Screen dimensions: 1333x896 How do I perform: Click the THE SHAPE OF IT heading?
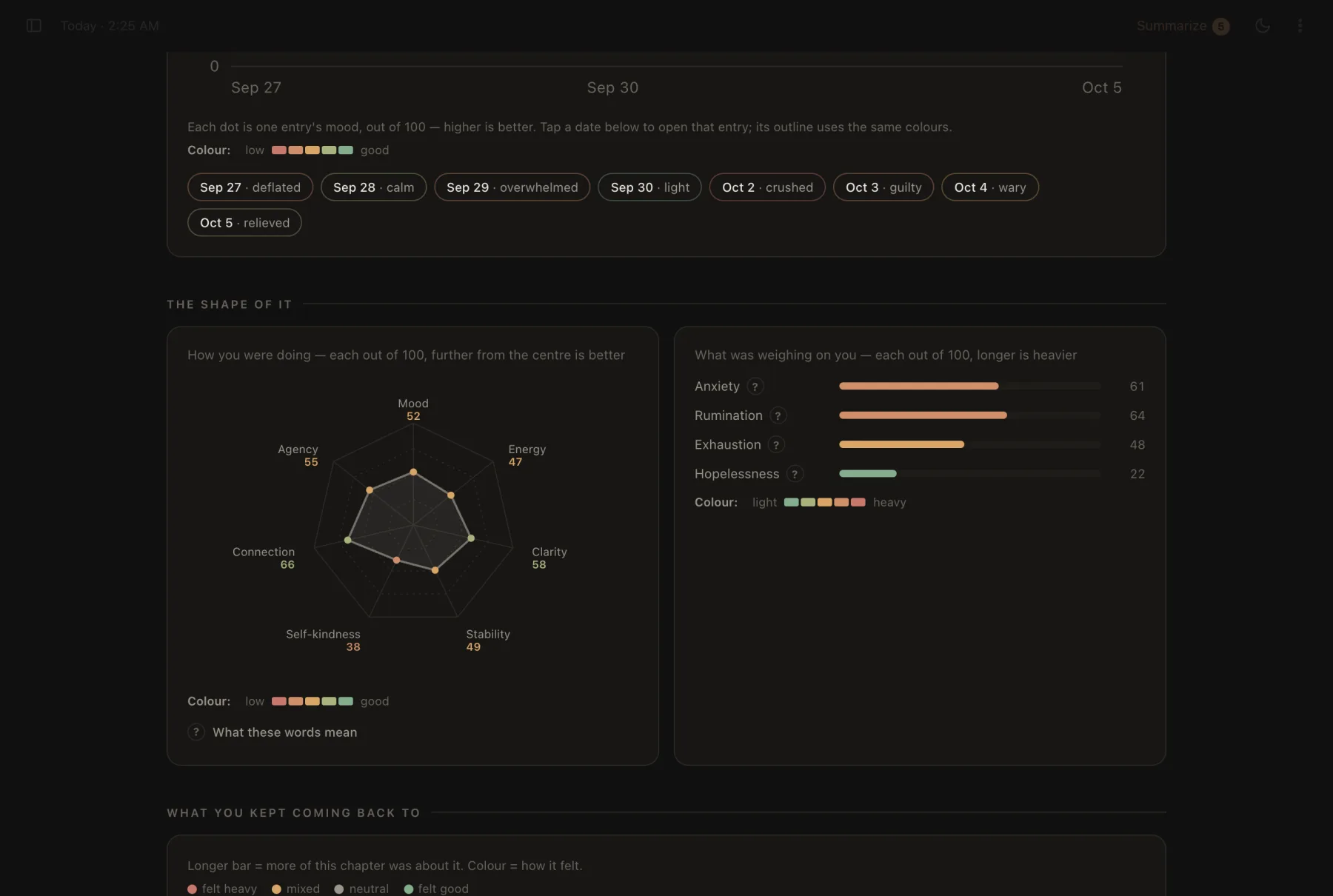click(x=230, y=304)
